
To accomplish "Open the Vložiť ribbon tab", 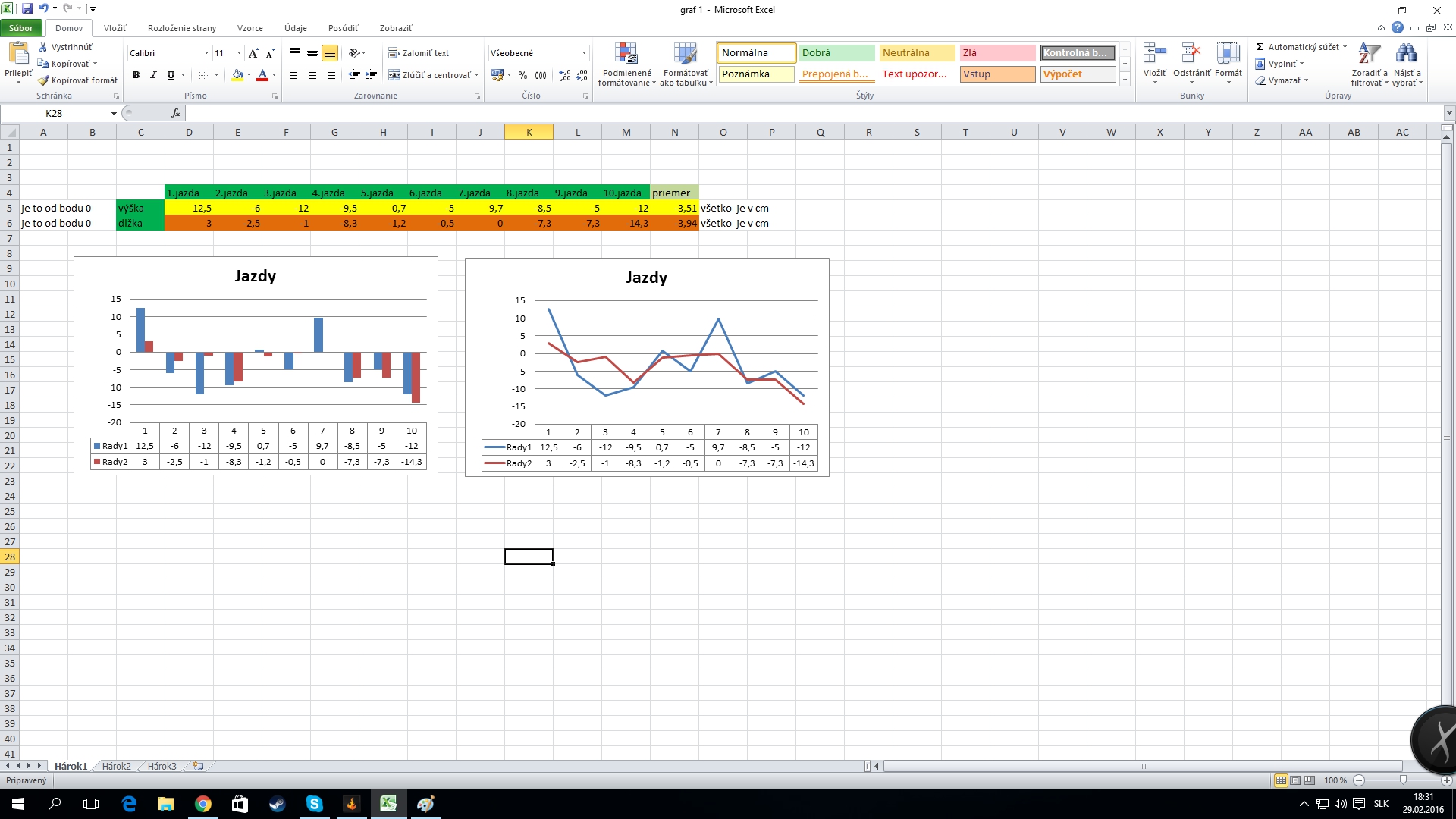I will coord(115,28).
